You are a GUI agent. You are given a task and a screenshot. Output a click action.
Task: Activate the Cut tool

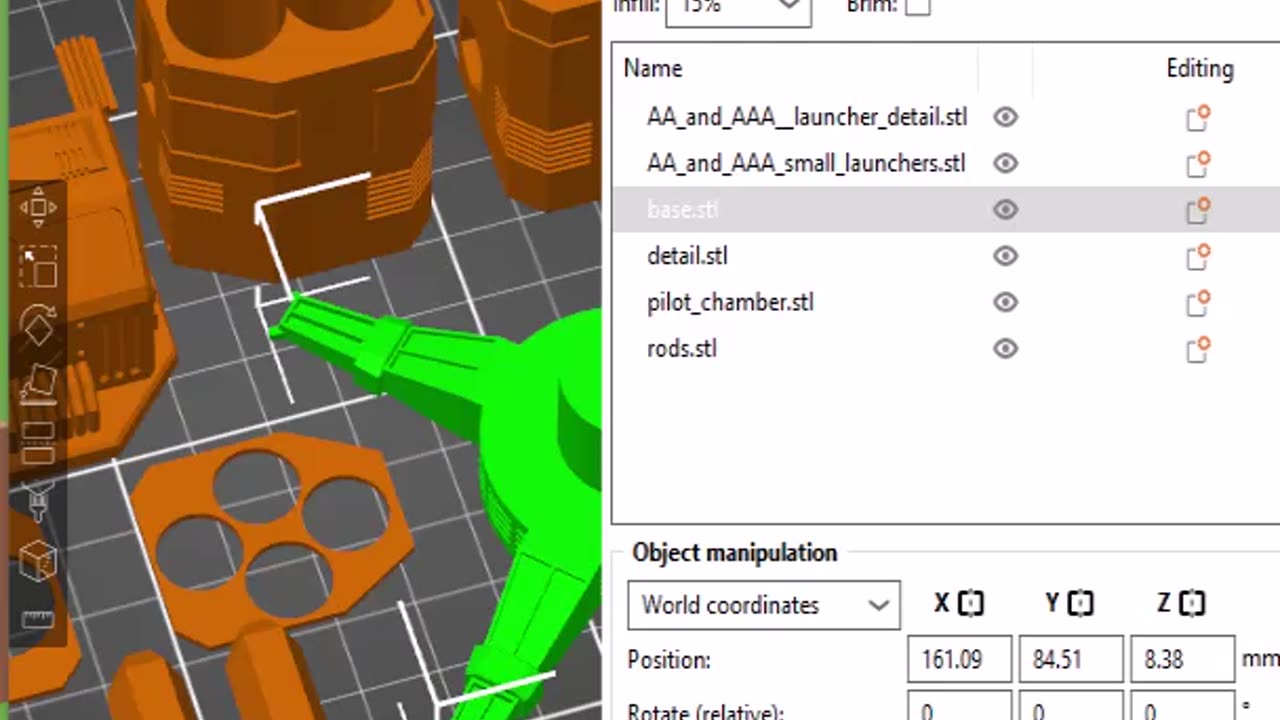38,443
